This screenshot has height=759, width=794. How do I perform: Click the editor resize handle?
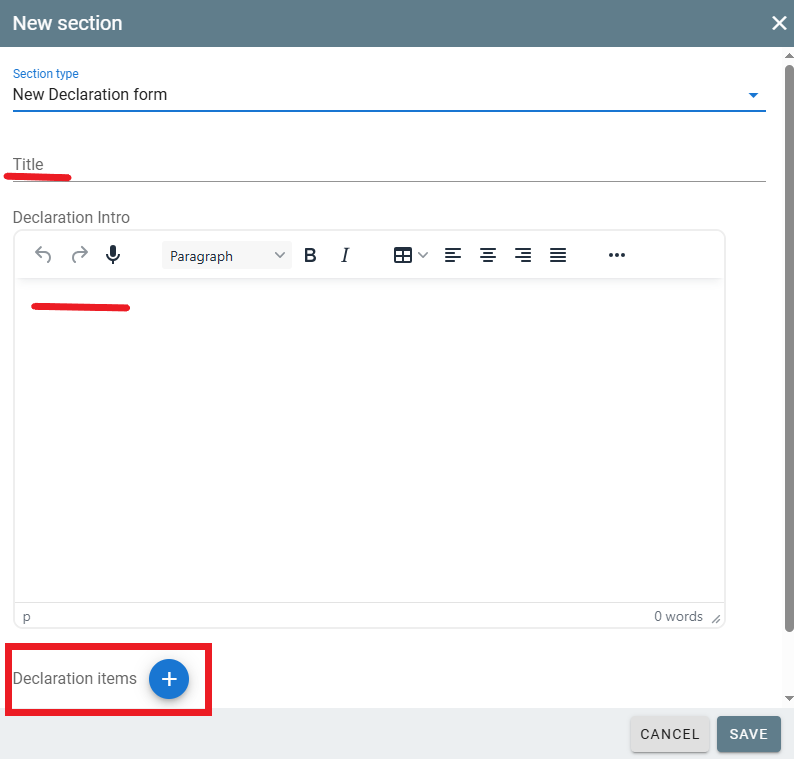pos(716,618)
